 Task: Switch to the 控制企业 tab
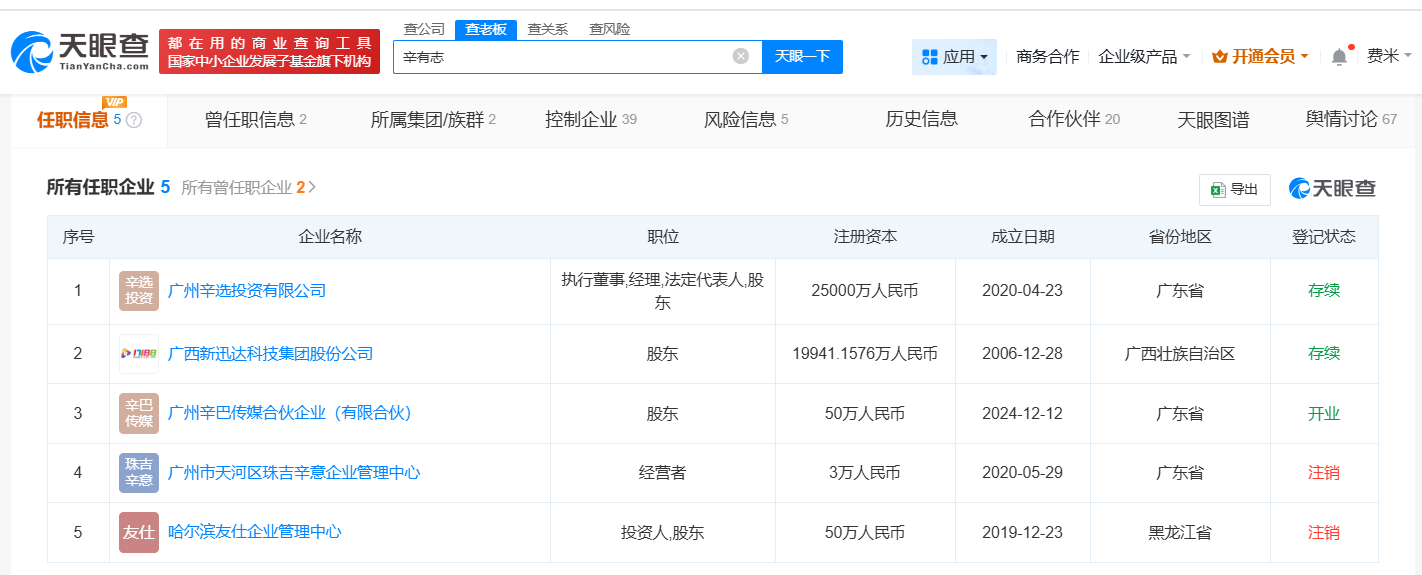click(x=590, y=120)
